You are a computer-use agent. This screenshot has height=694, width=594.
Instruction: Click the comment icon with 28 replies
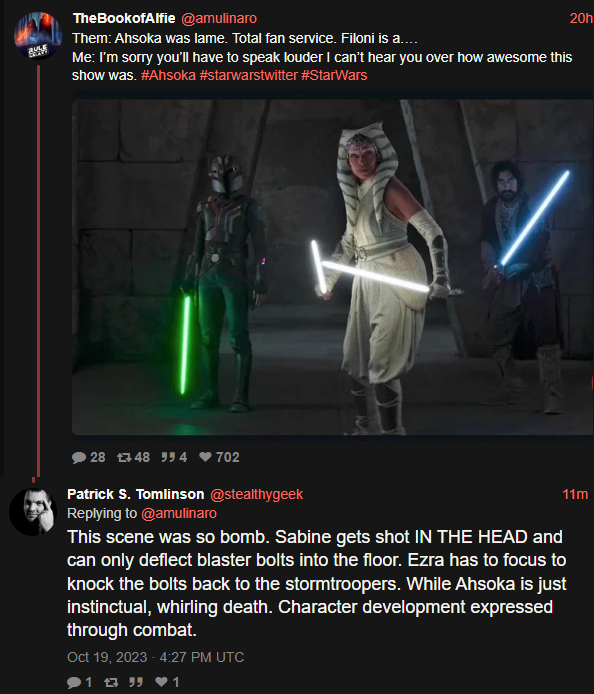coord(79,457)
